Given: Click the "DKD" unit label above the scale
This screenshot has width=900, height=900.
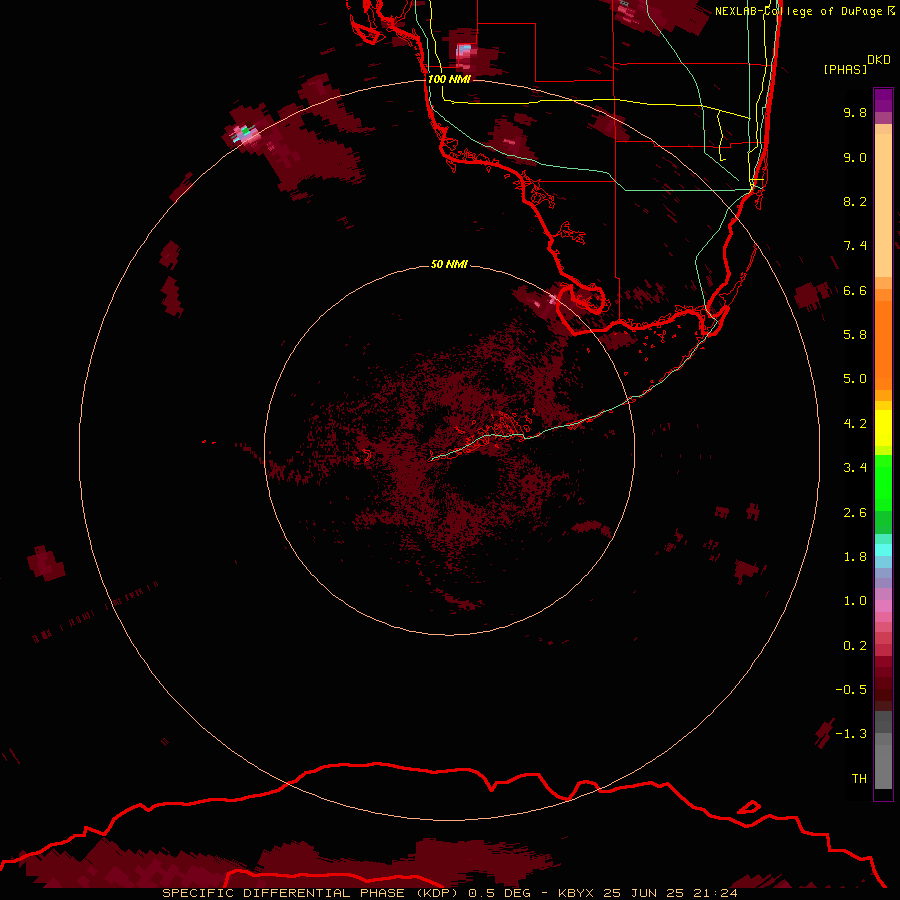Looking at the screenshot, I should (x=879, y=60).
